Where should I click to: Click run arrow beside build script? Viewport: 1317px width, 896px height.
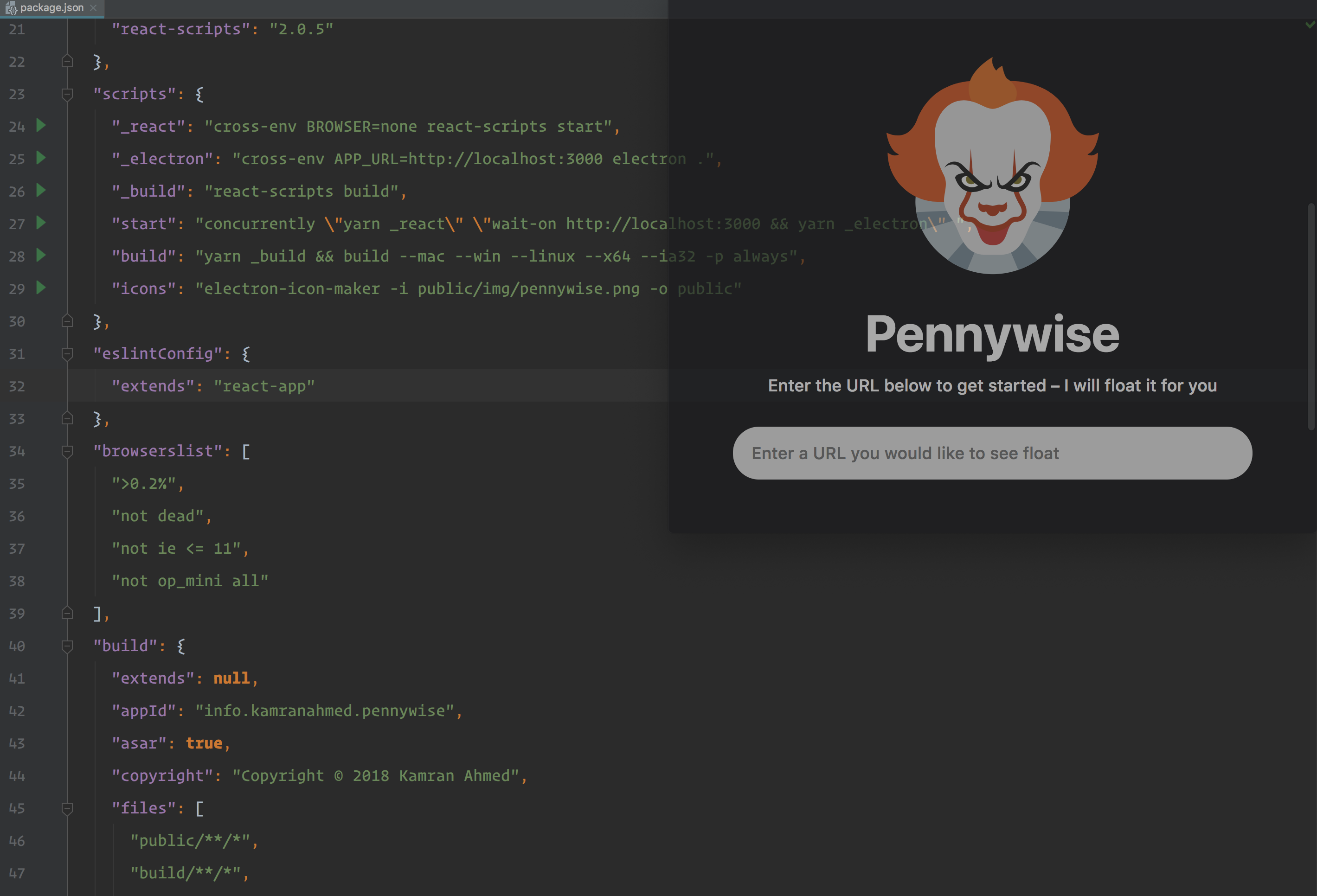[41, 256]
